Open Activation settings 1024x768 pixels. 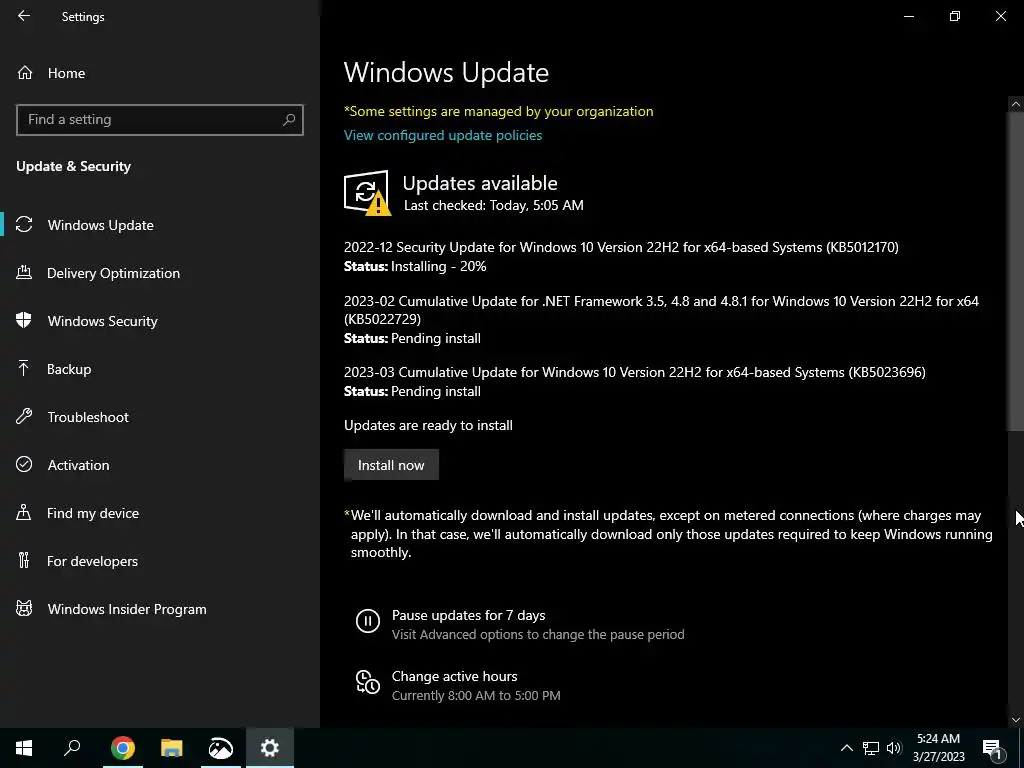(x=160, y=465)
